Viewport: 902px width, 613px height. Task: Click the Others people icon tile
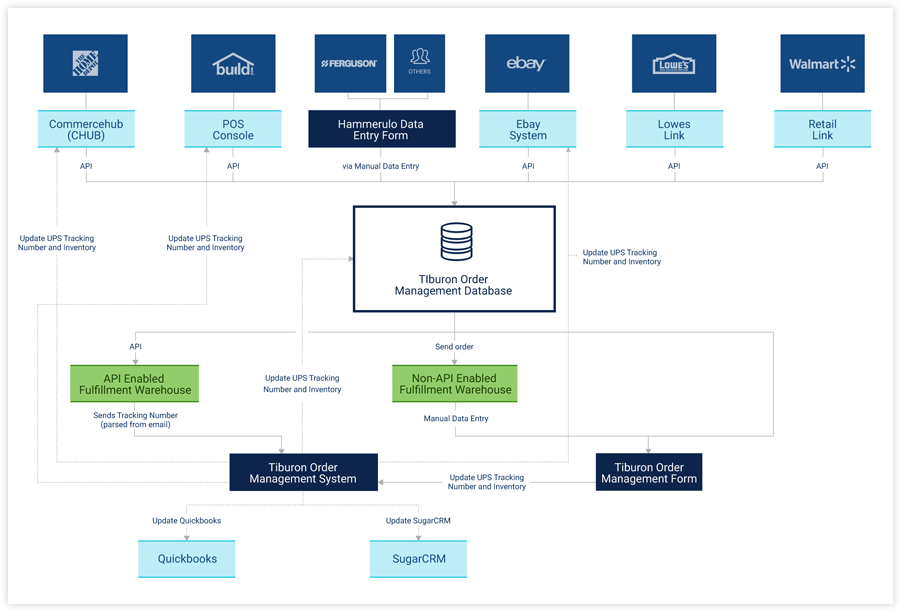(x=419, y=63)
